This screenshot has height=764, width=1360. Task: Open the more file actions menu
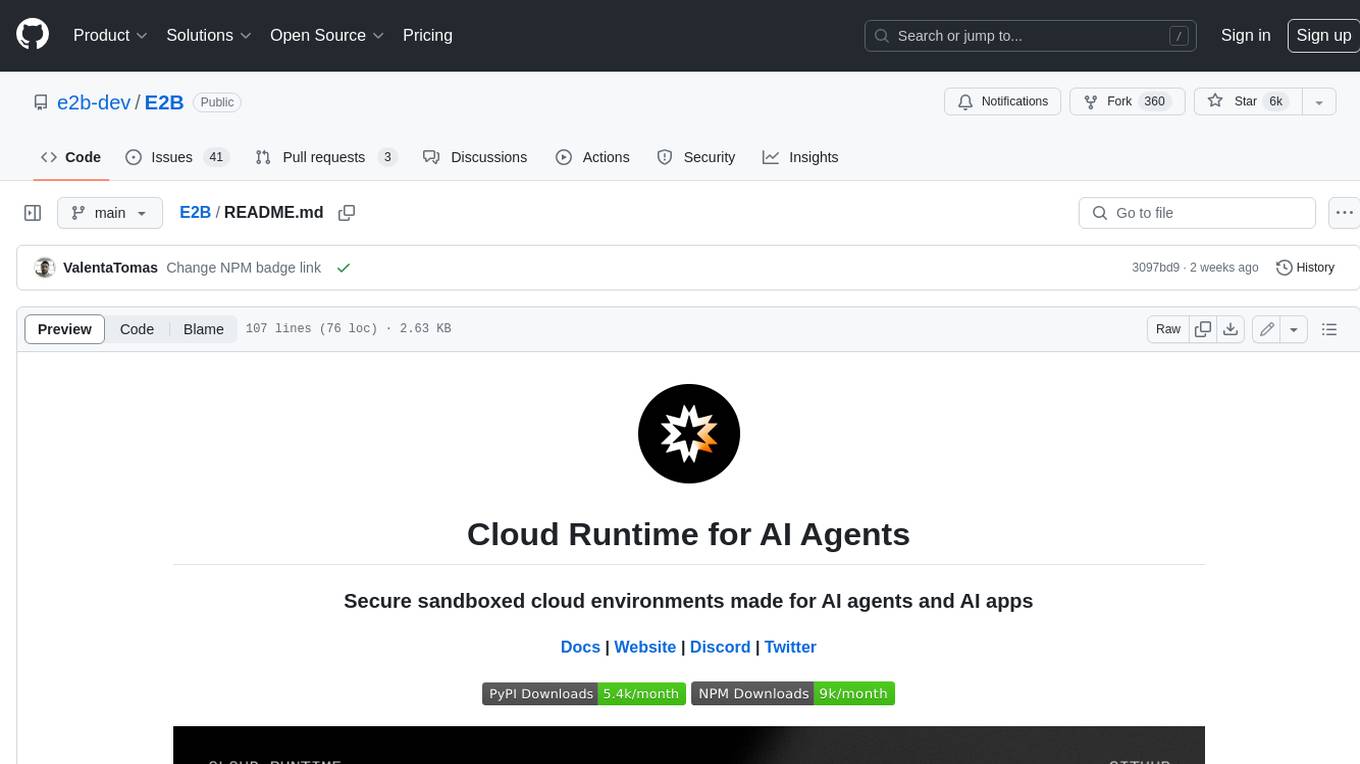point(1344,213)
